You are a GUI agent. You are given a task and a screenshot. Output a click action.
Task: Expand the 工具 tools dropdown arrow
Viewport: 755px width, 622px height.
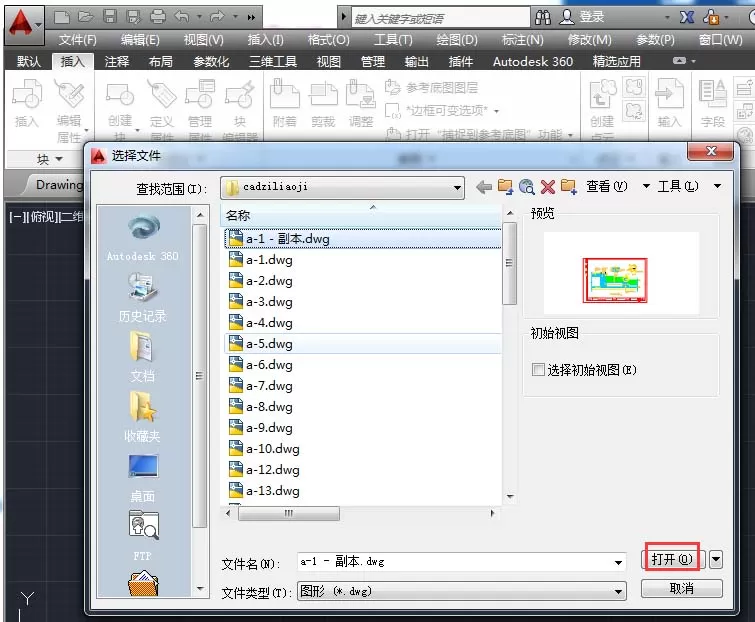point(717,186)
